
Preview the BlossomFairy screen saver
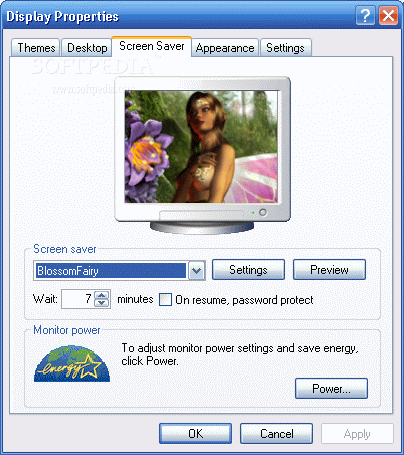329,270
